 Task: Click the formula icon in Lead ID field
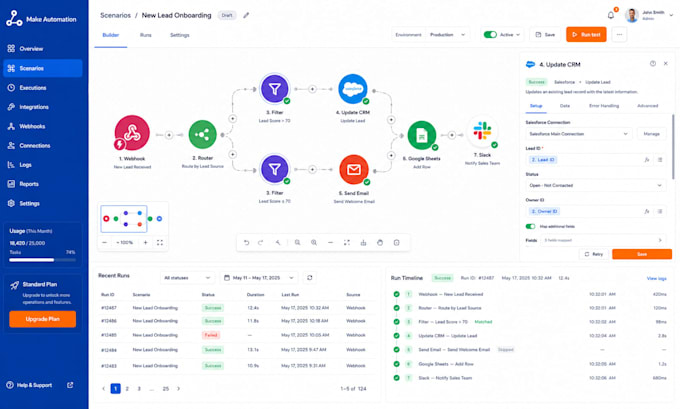(x=647, y=160)
